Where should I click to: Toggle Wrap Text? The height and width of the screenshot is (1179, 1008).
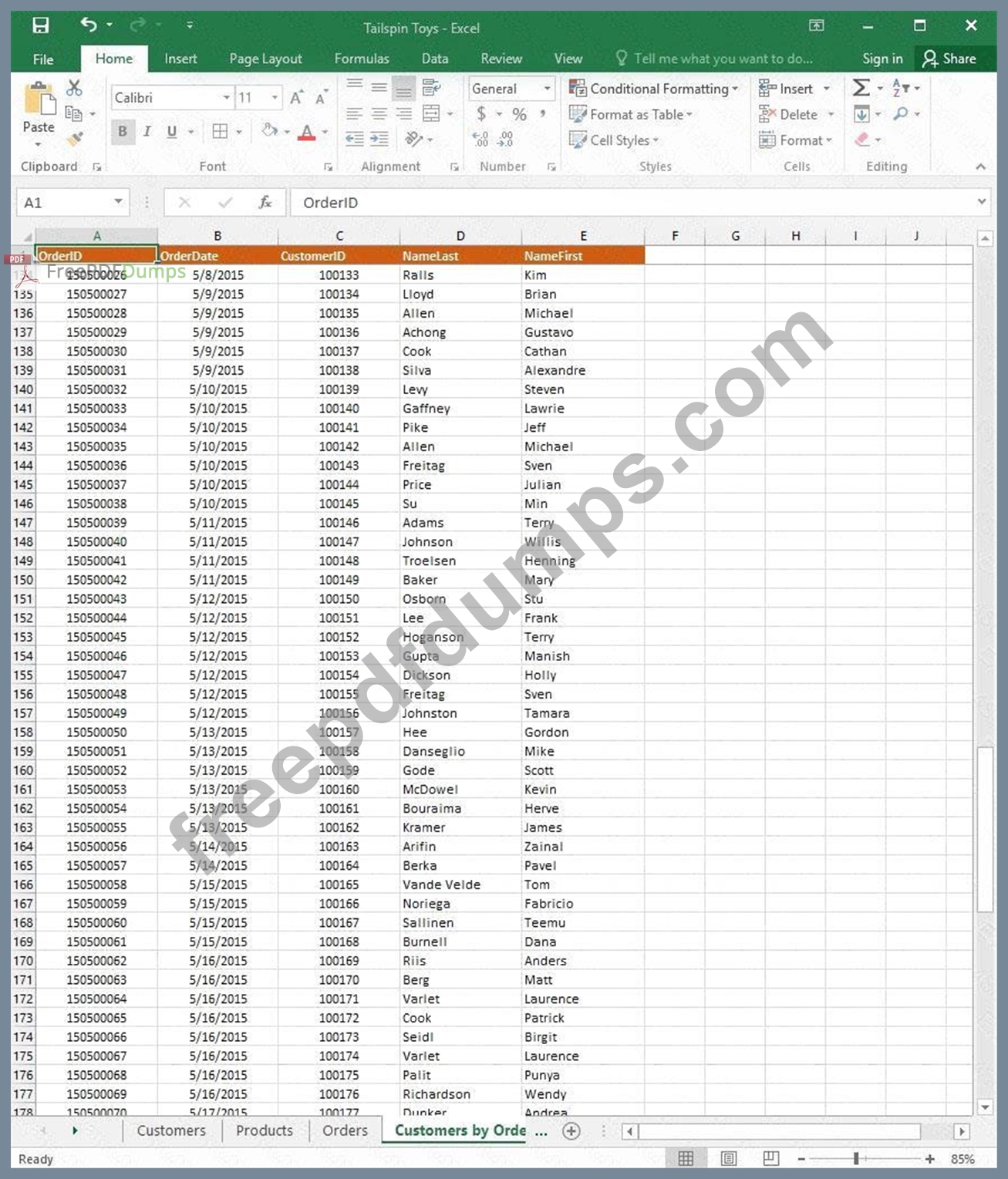(431, 88)
